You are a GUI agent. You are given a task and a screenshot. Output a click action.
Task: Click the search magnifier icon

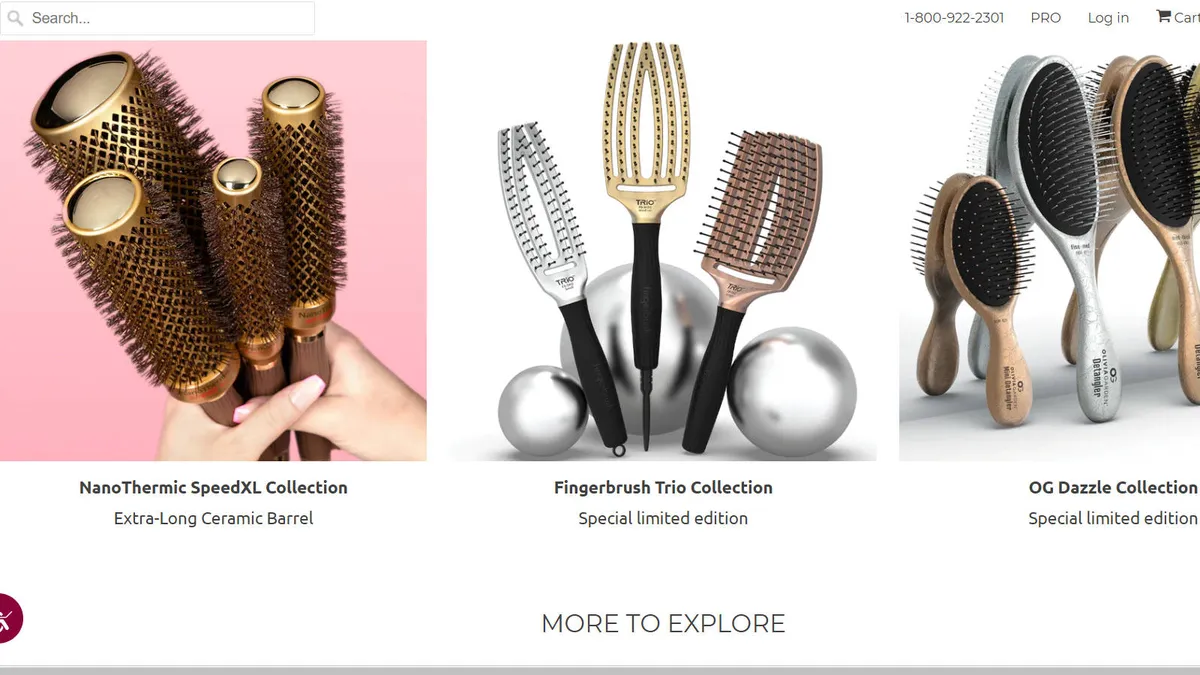(x=15, y=18)
